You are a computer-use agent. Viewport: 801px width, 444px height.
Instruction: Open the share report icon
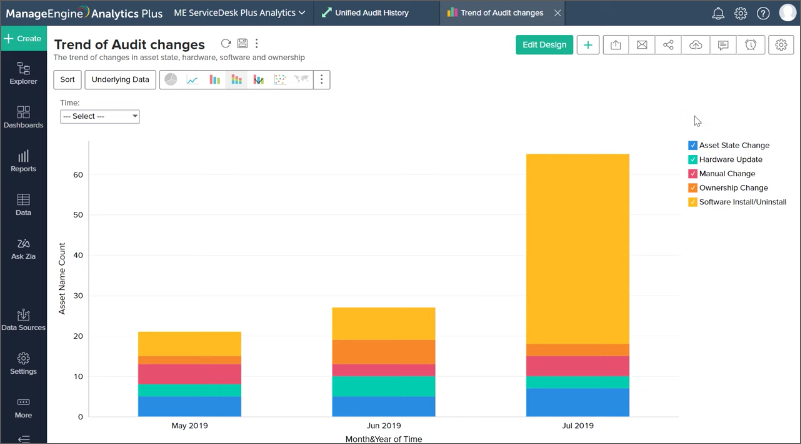[669, 45]
